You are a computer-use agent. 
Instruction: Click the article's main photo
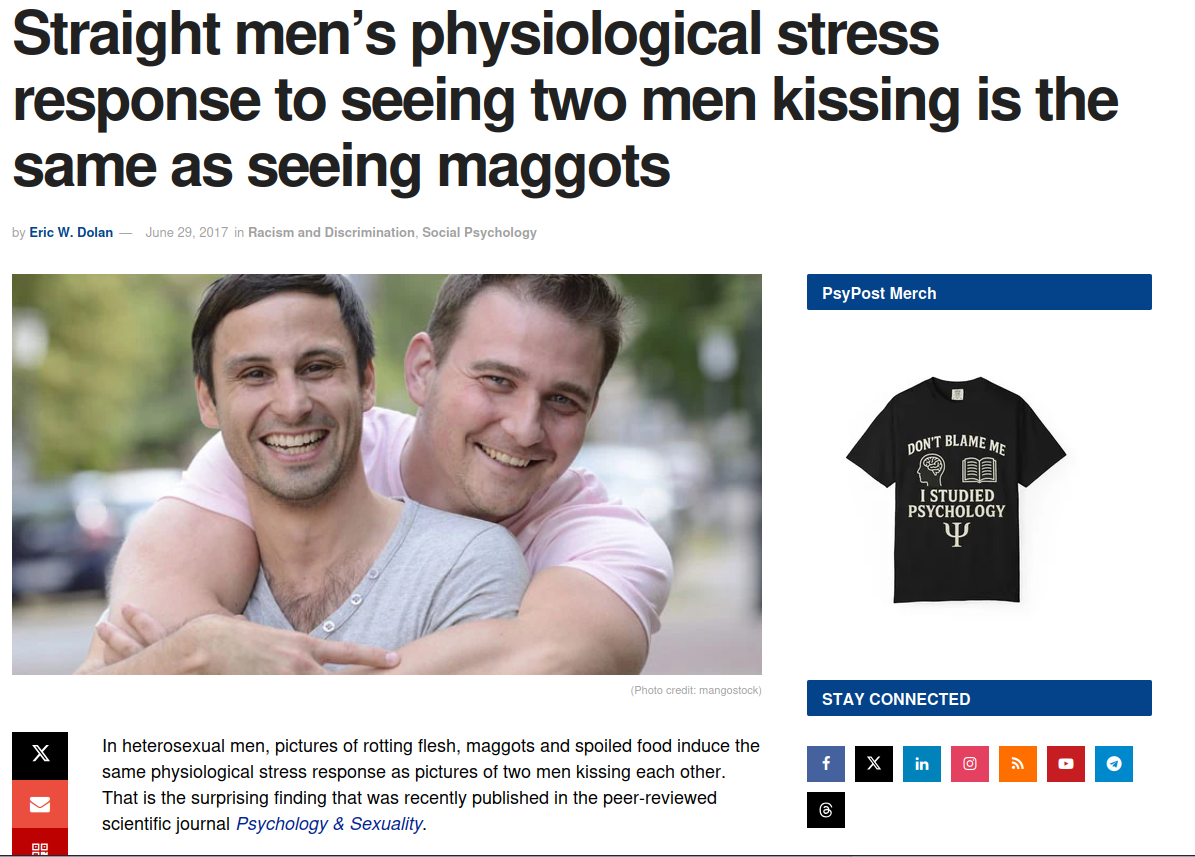pyautogui.click(x=386, y=474)
